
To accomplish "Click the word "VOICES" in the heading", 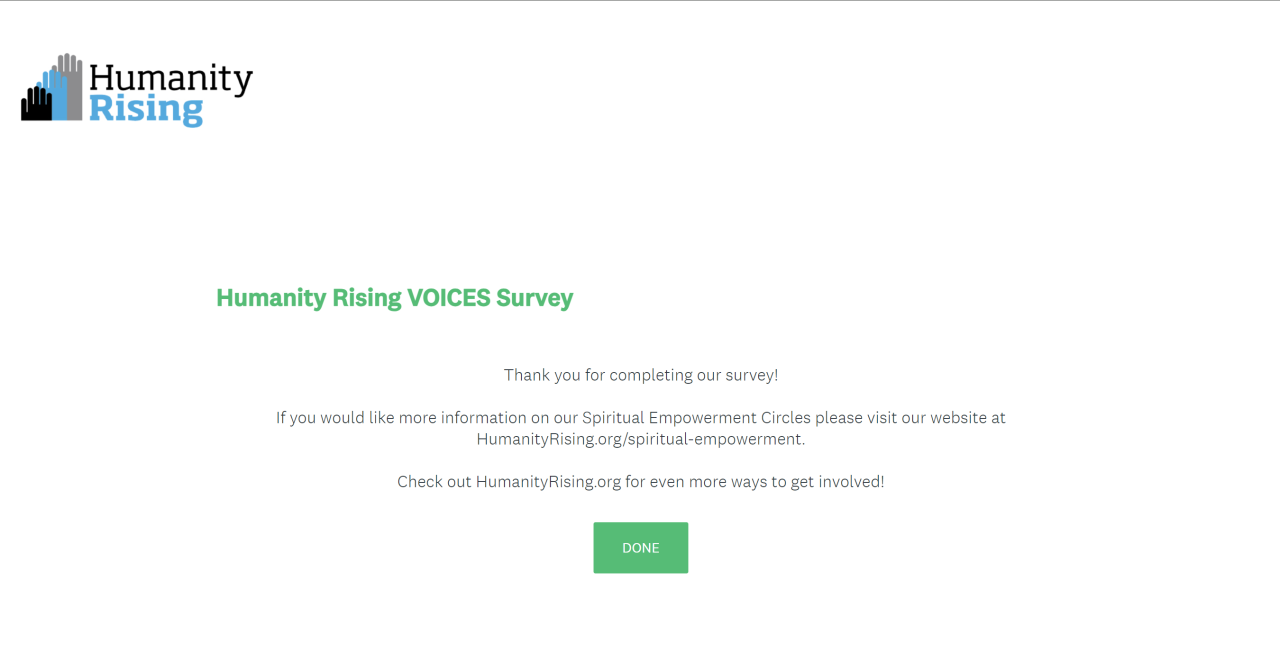I will pos(447,298).
